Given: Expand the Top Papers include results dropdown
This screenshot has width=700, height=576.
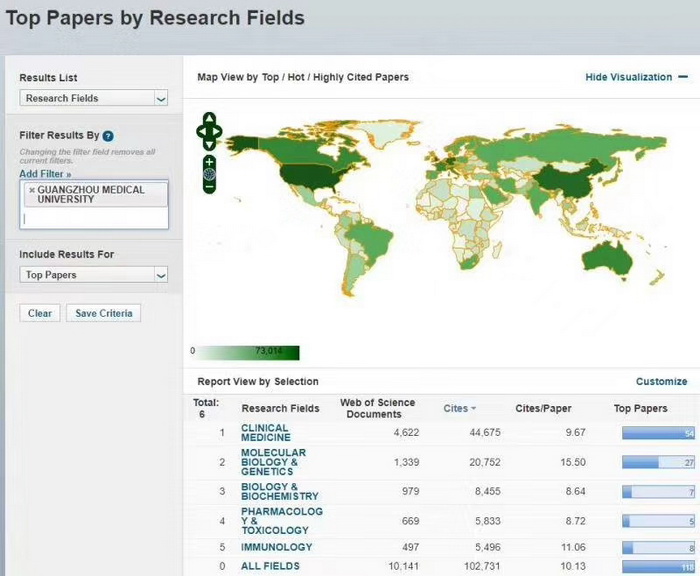Looking at the screenshot, I should 94,275.
